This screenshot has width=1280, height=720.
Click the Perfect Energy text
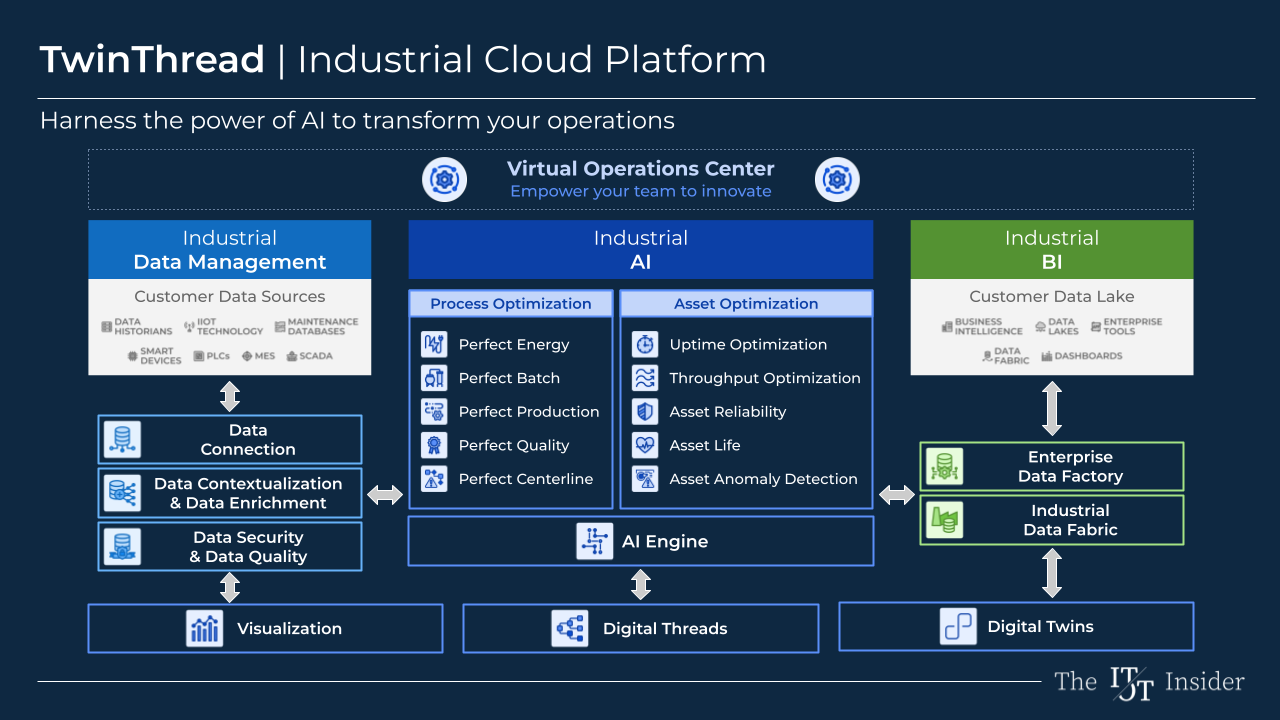pos(514,344)
